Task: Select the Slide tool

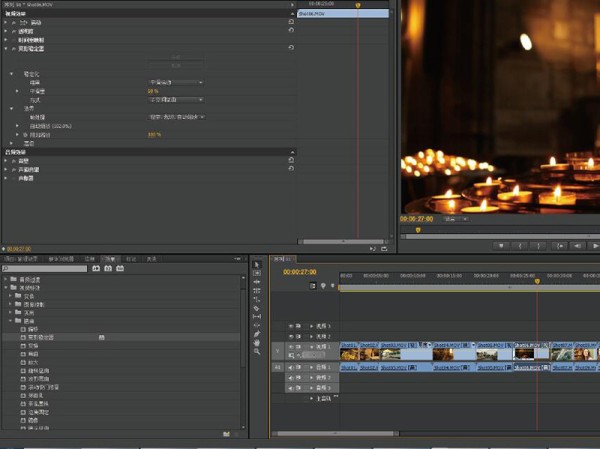Action: click(257, 326)
